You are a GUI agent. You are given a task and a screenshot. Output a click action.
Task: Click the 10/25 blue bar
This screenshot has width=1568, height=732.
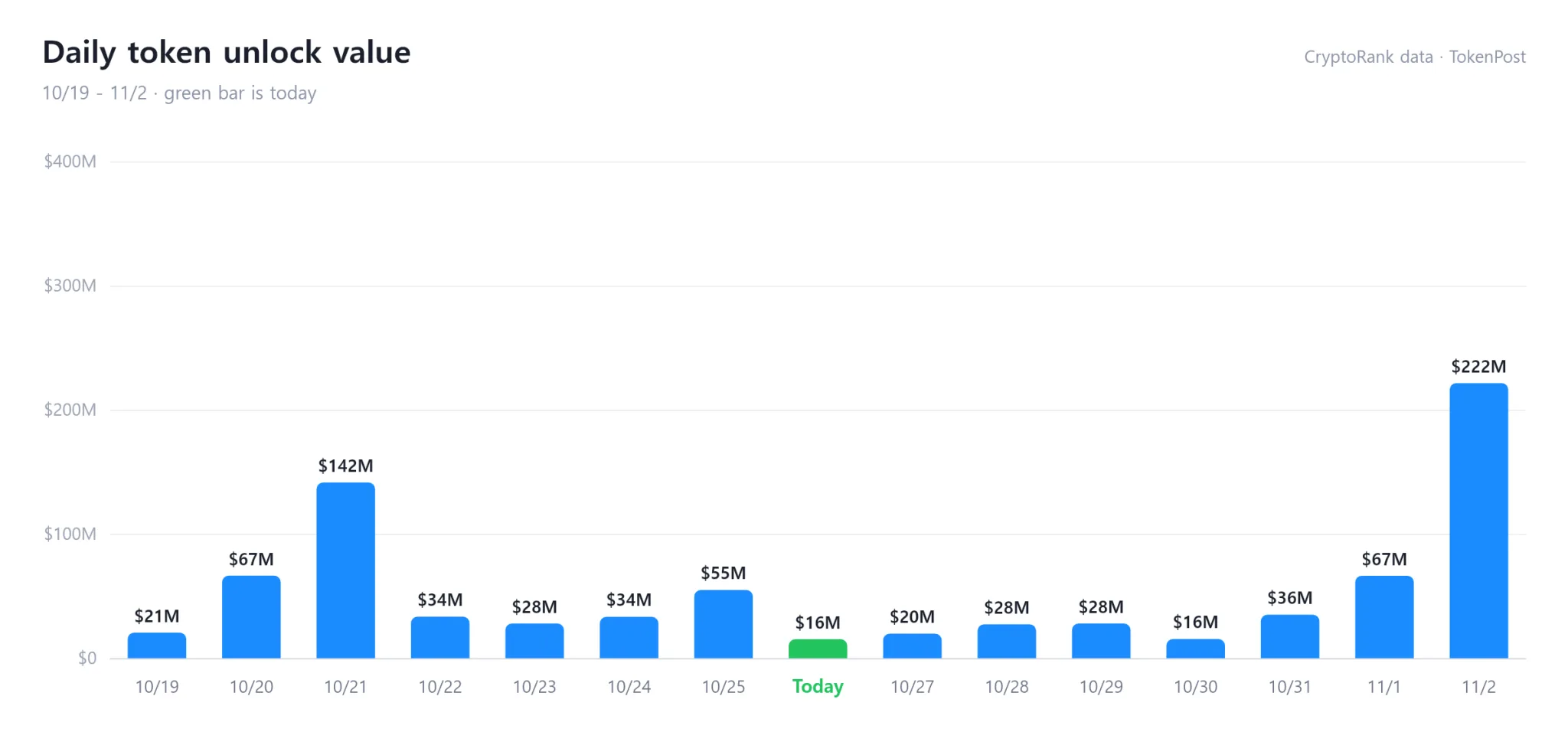724,624
